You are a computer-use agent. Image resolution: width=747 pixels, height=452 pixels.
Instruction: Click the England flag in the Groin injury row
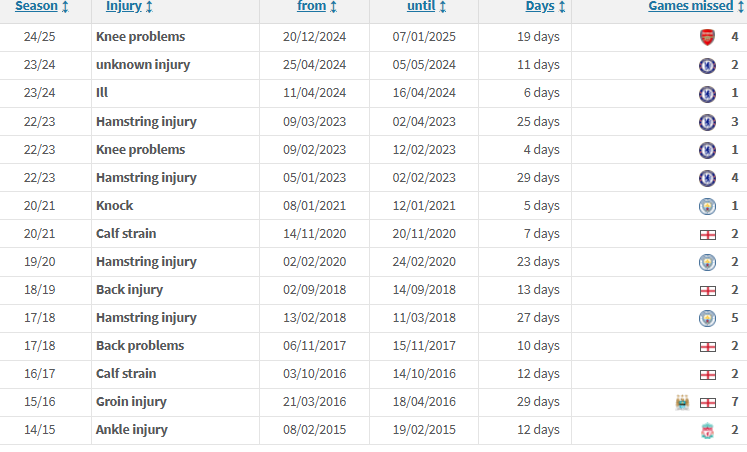[707, 402]
